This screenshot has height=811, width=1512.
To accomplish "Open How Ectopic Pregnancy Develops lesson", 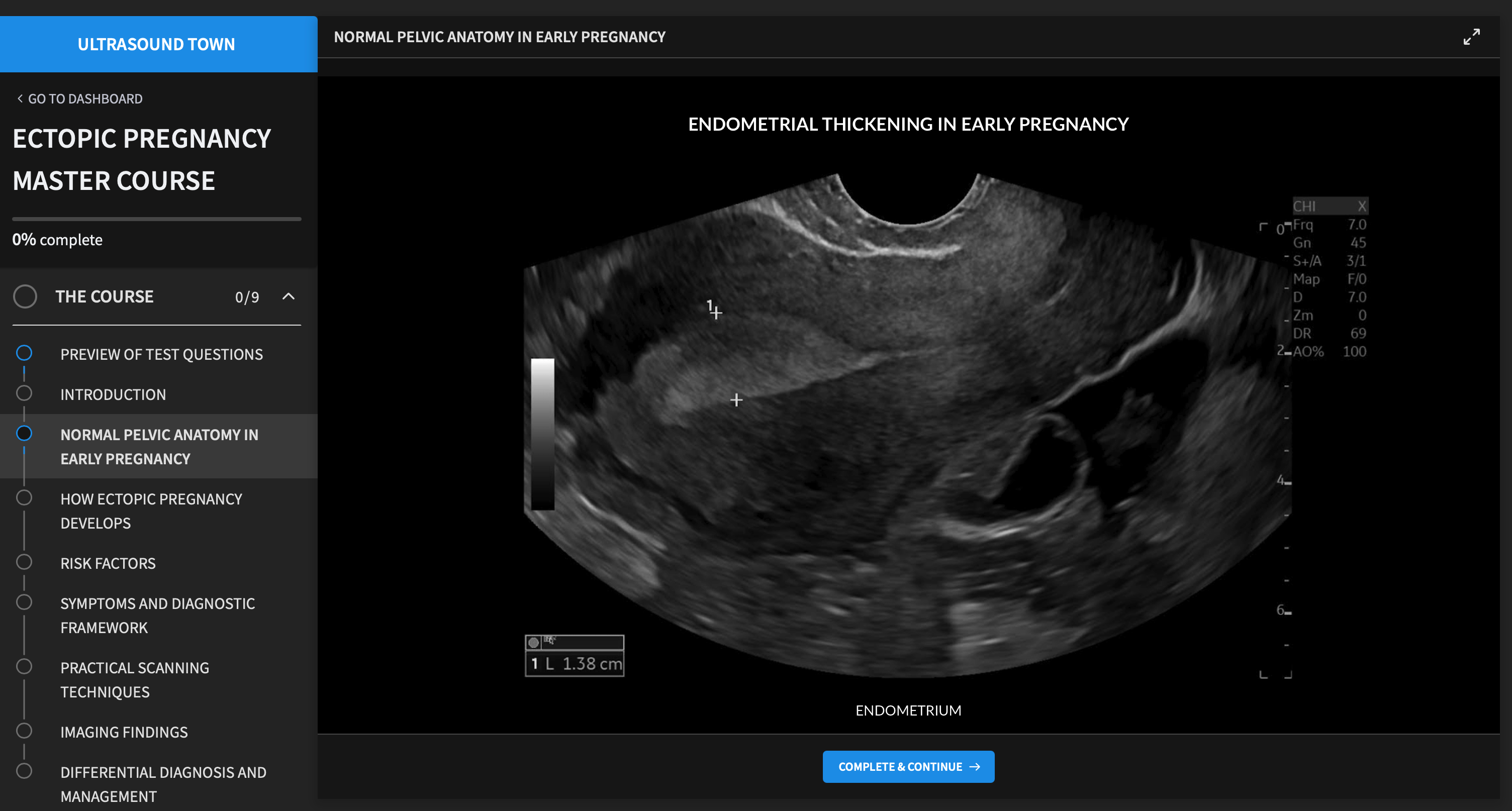I will [x=151, y=511].
